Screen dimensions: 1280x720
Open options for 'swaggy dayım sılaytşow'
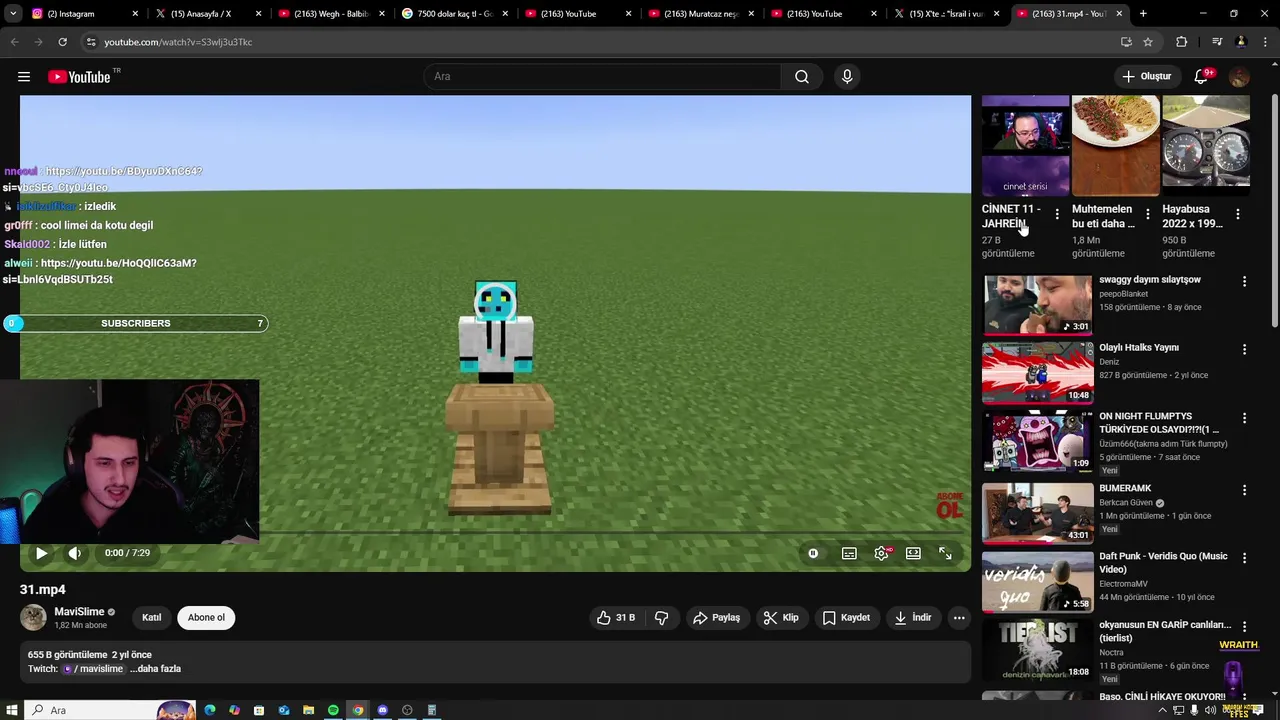1244,282
